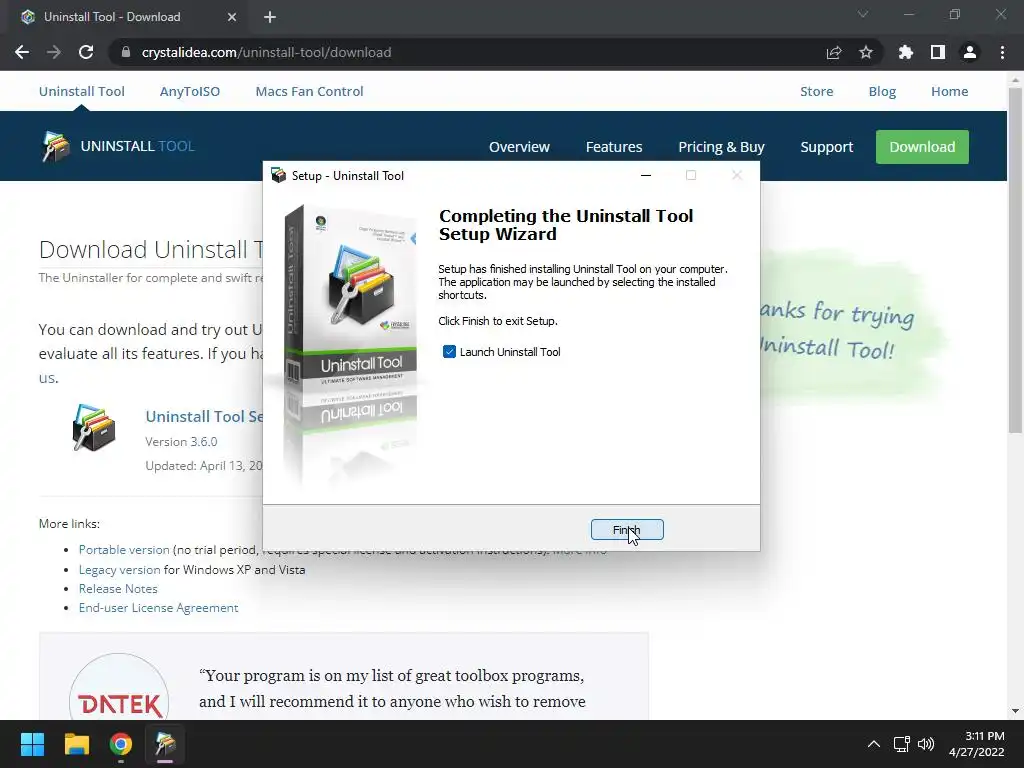Viewport: 1024px width, 768px height.
Task: Click the Uninstall Tool logo in header
Action: [118, 146]
